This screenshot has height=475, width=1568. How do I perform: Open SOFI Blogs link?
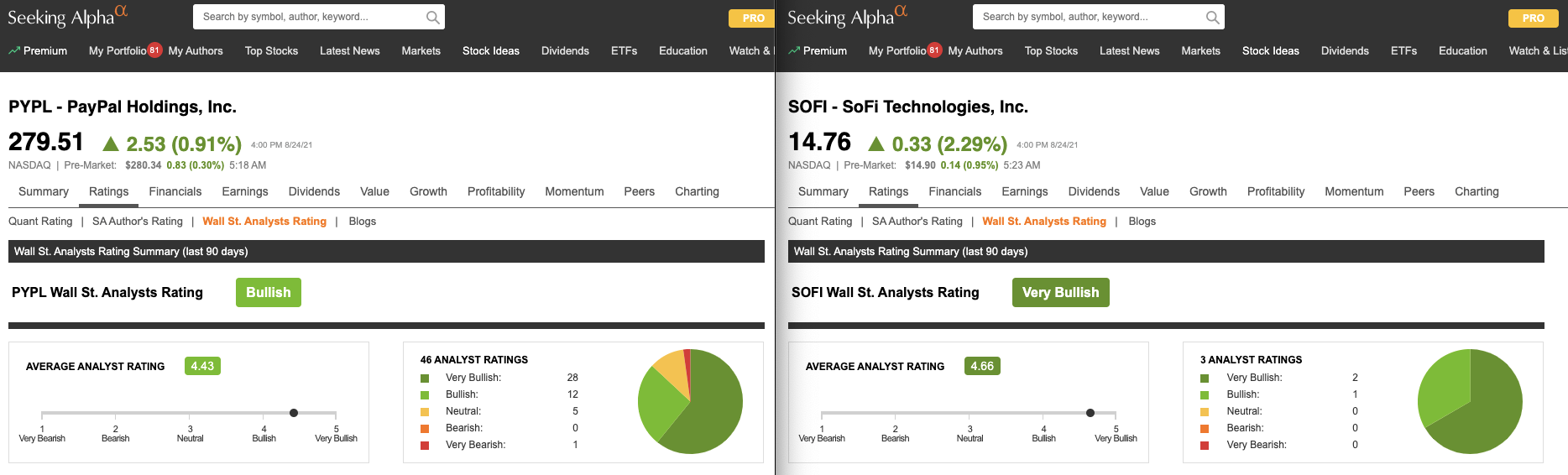1142,221
